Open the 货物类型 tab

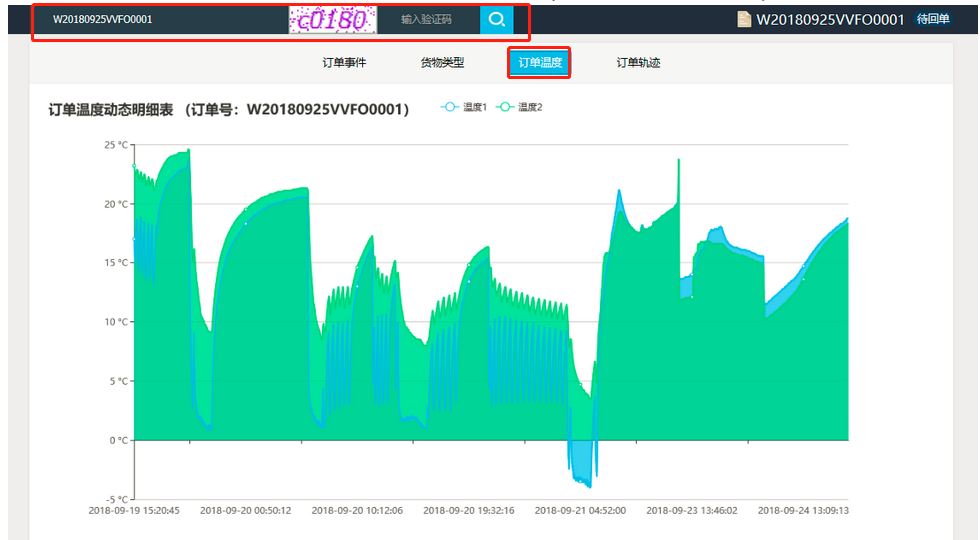tap(442, 62)
